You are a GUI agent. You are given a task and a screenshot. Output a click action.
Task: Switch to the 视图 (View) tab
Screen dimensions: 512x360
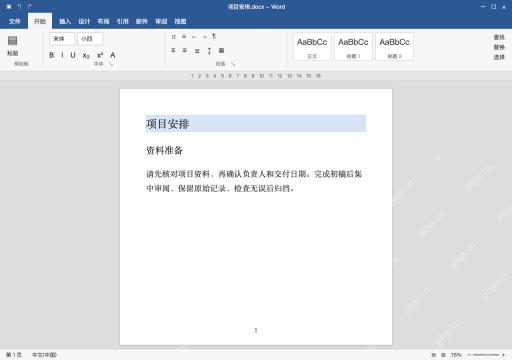tap(180, 21)
